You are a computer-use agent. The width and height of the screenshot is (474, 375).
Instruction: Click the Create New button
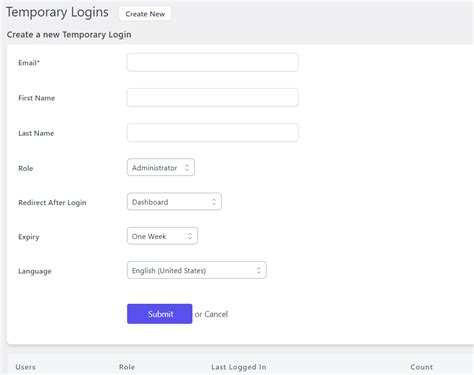point(145,14)
